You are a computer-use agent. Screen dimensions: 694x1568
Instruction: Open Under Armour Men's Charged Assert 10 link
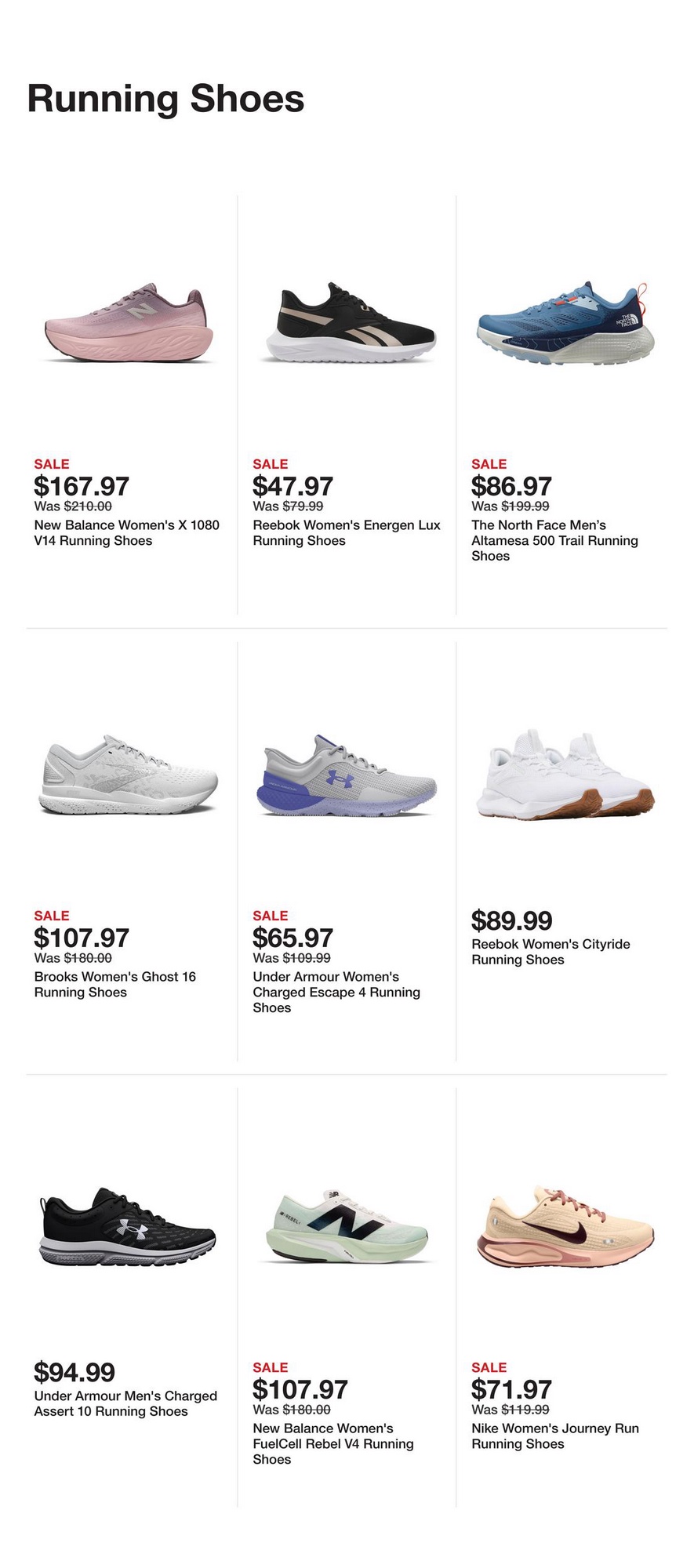pos(125,1403)
